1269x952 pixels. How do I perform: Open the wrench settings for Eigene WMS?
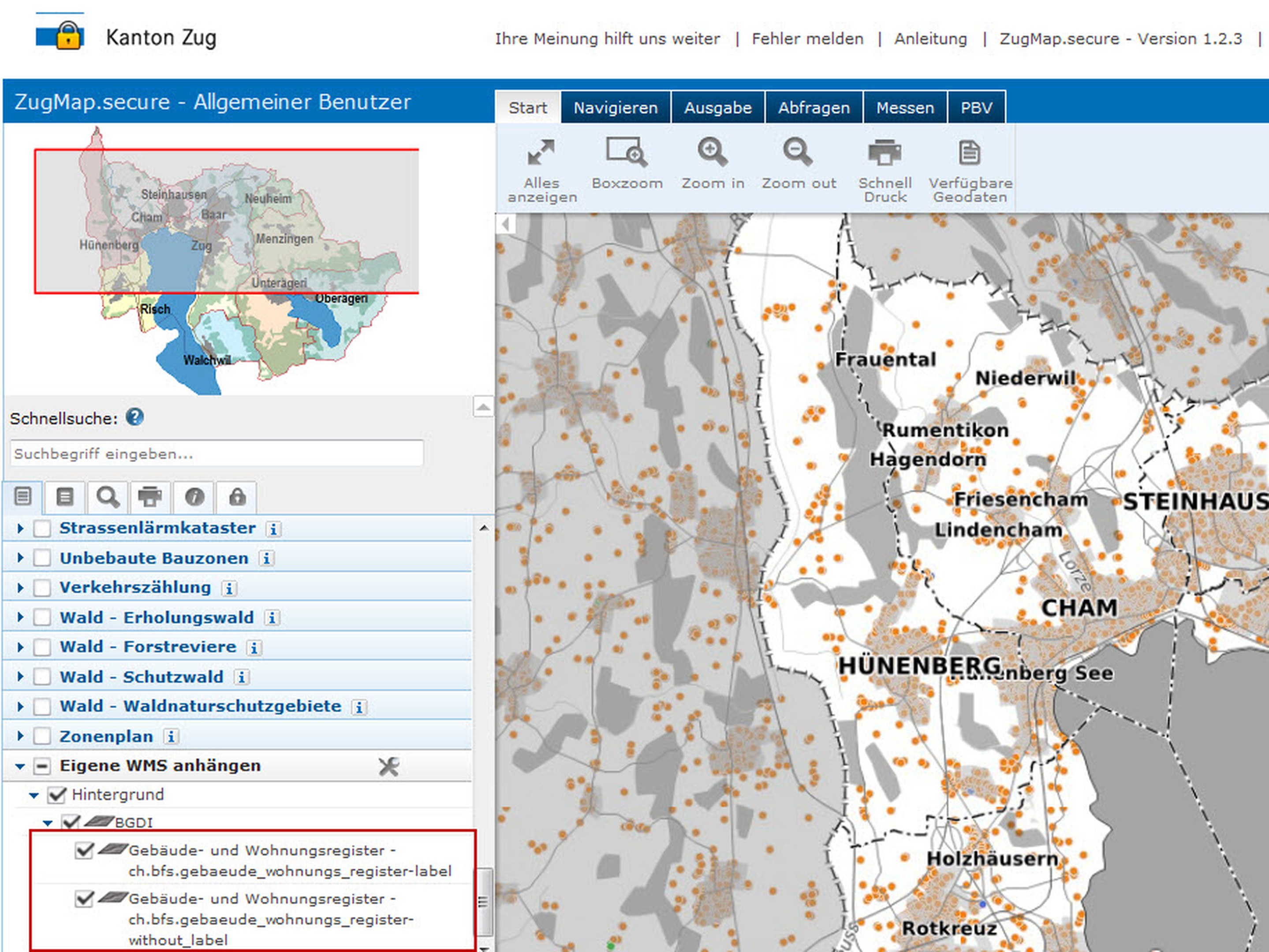pyautogui.click(x=388, y=766)
